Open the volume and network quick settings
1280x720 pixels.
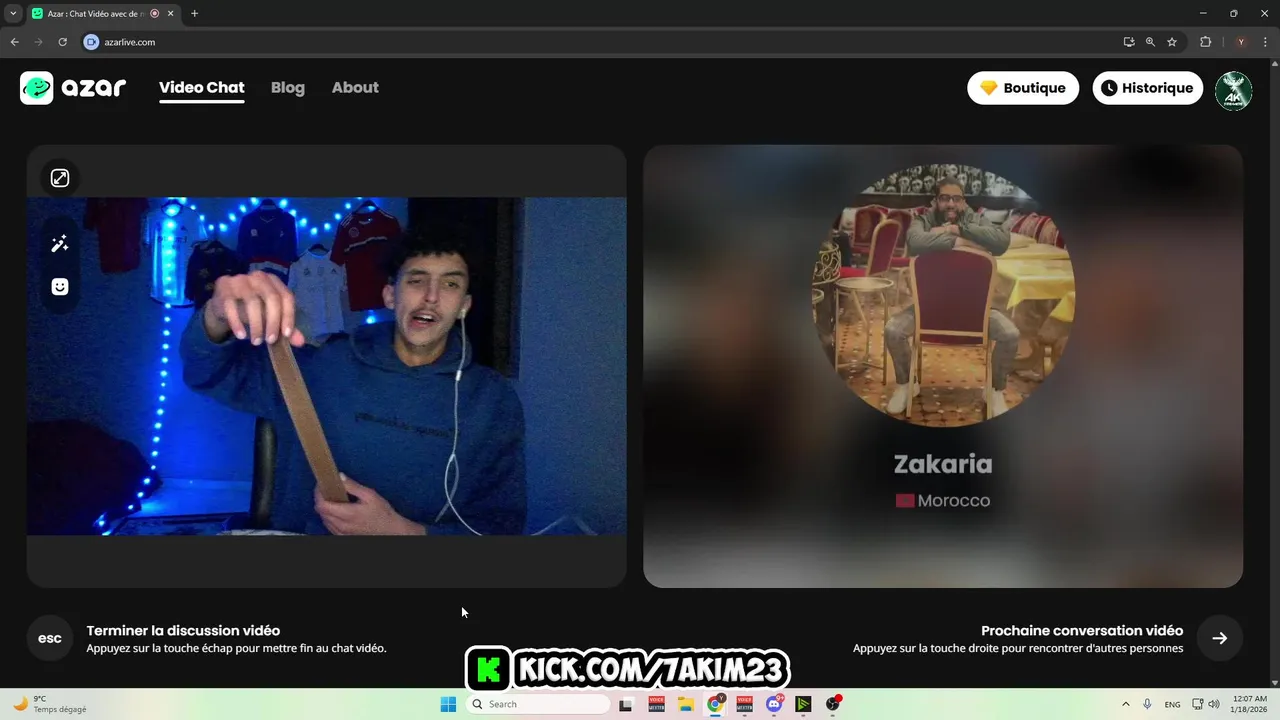(x=1205, y=704)
